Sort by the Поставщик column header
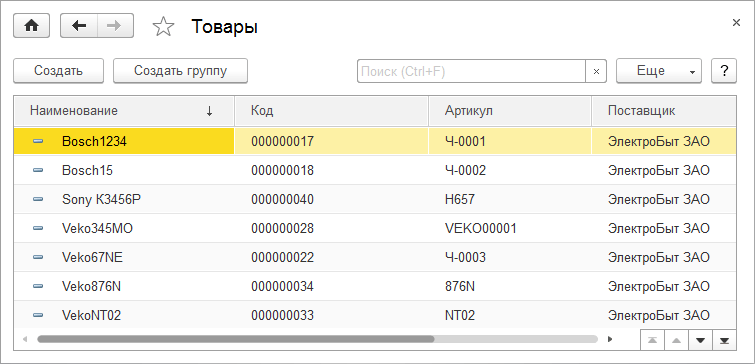Image resolution: width=755 pixels, height=364 pixels. coord(664,111)
